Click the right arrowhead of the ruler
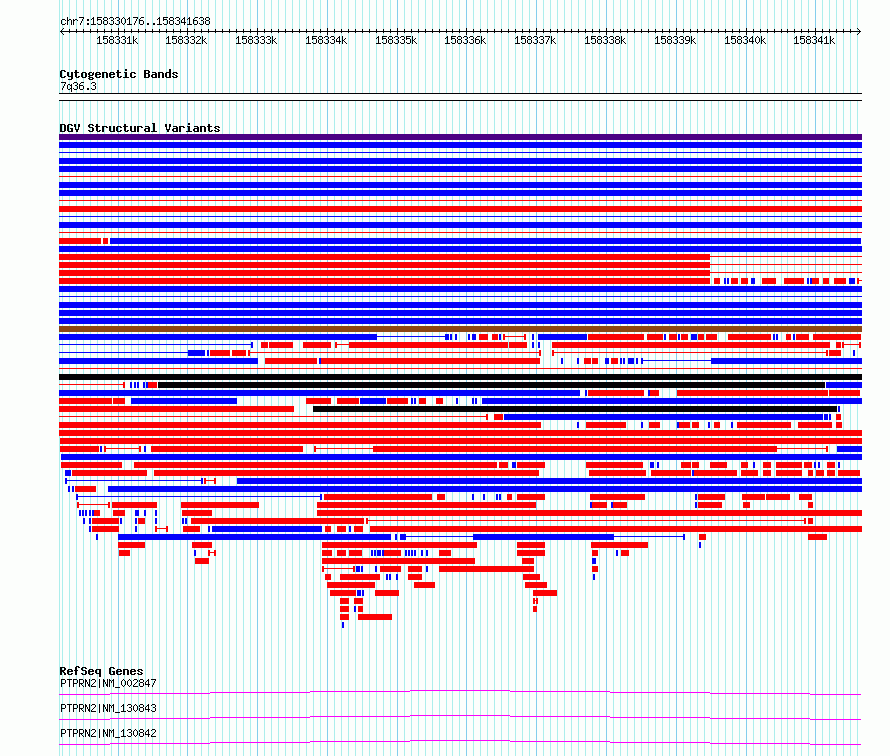The height and width of the screenshot is (756, 890). tap(859, 32)
